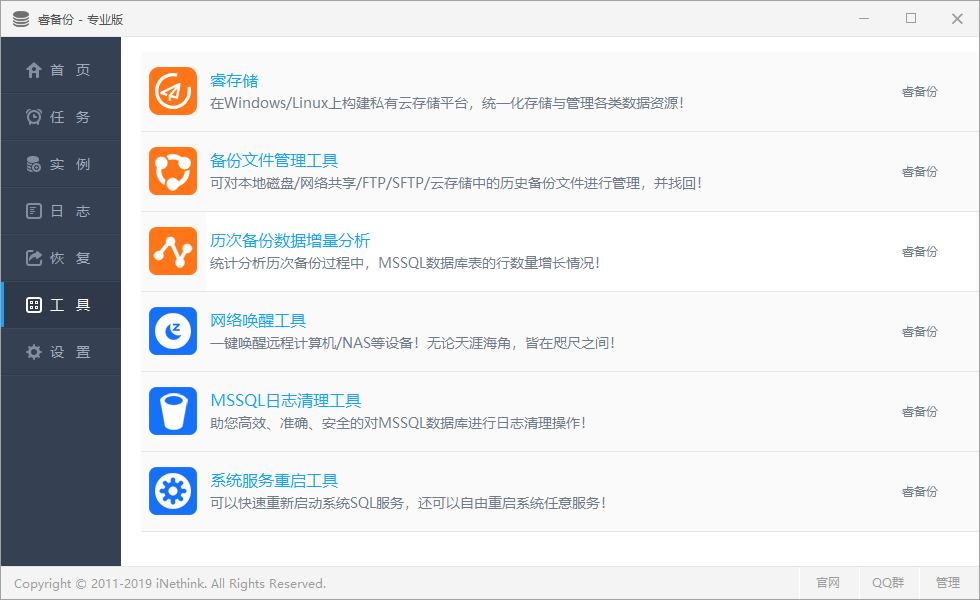This screenshot has width=980, height=600.
Task: Click the description mentioning FTP/SFTP/云存储
Action: 456,183
